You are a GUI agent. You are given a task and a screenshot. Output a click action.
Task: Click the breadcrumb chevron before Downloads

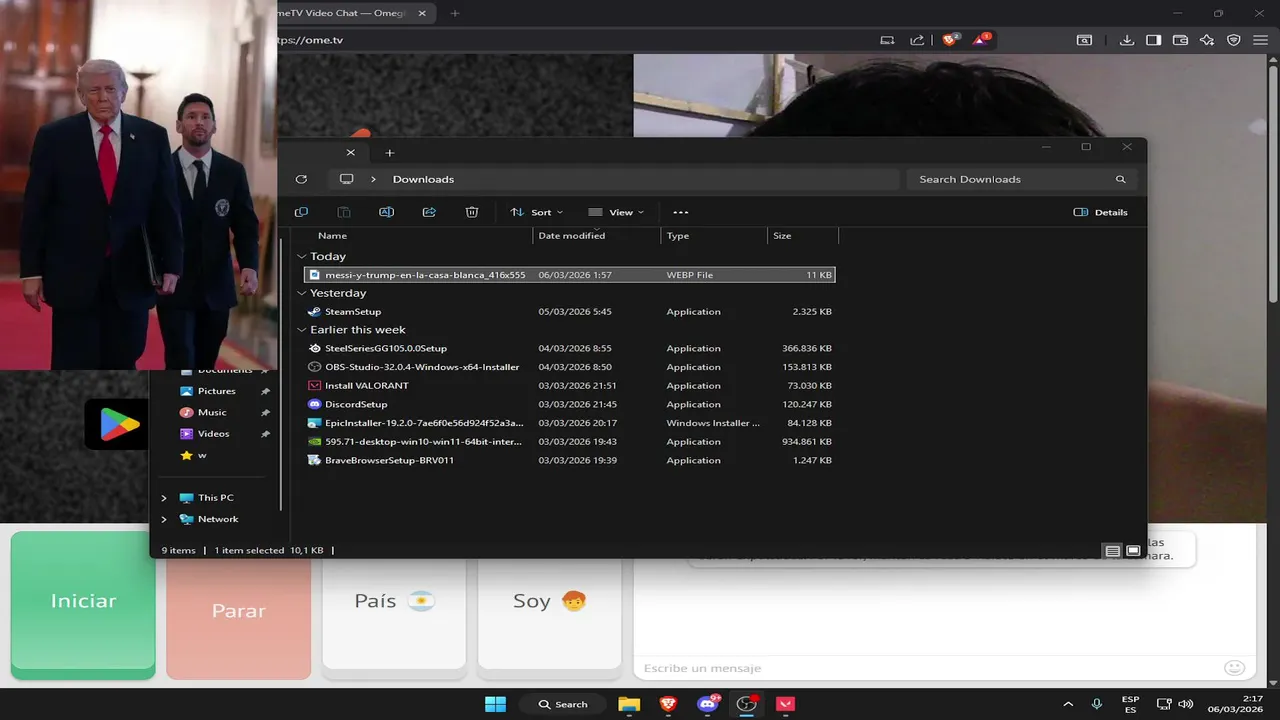(x=373, y=179)
